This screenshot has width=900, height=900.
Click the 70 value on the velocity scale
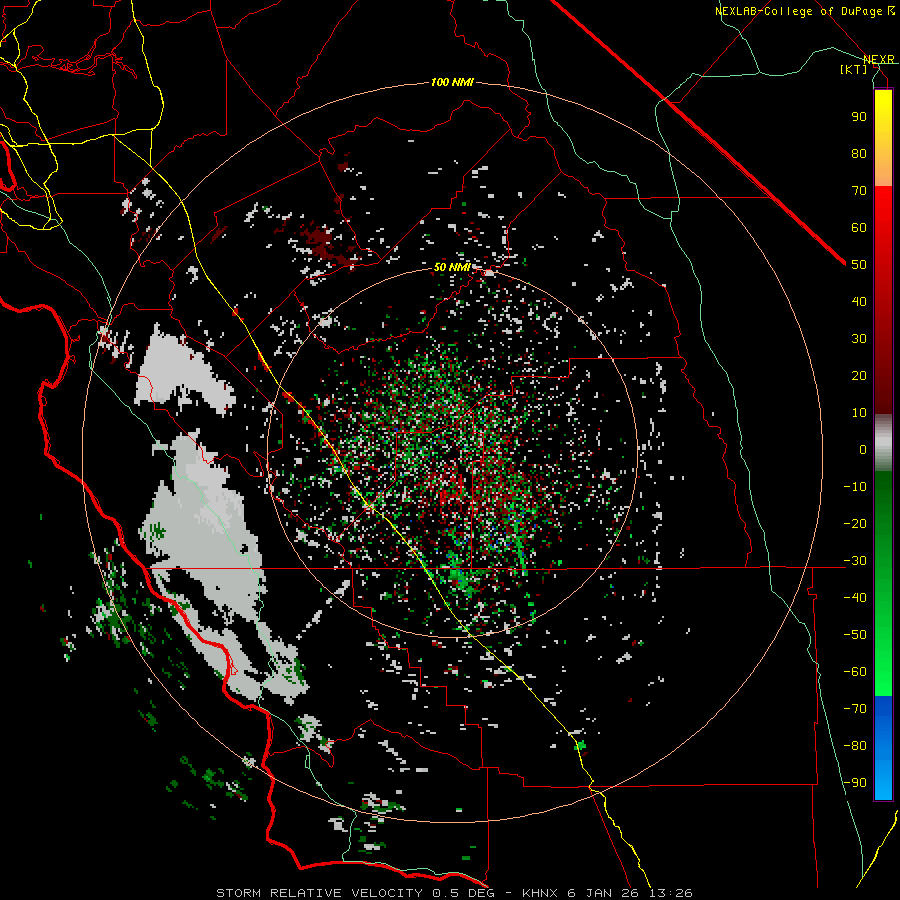(859, 191)
